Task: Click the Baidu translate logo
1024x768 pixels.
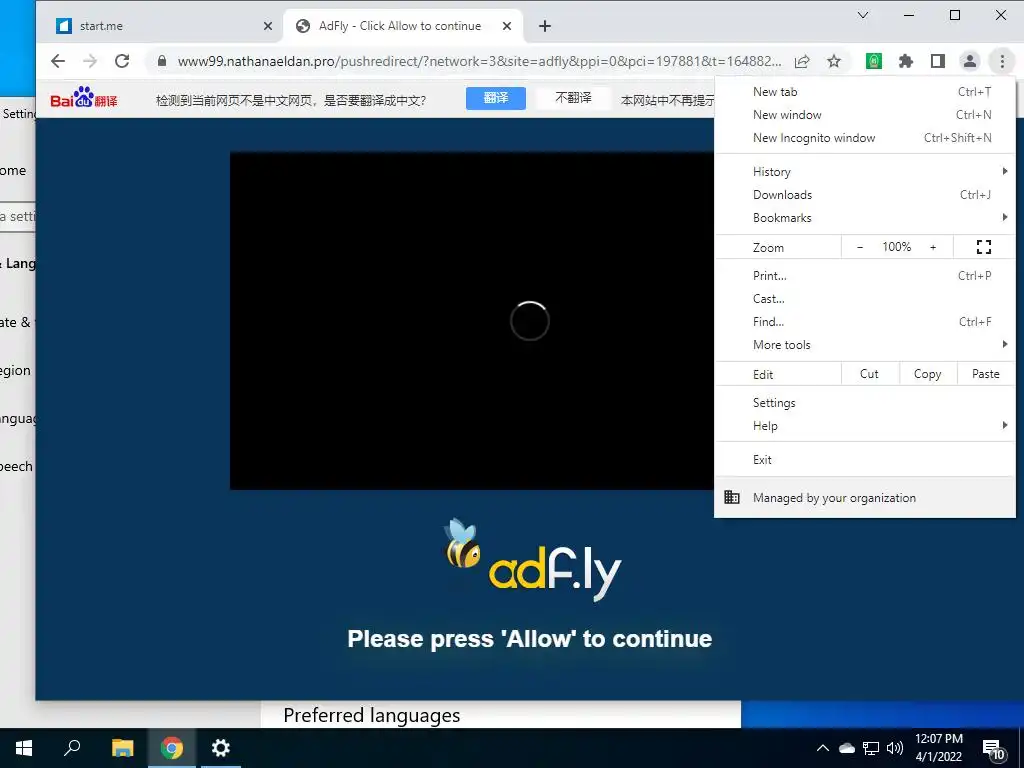Action: [x=84, y=98]
